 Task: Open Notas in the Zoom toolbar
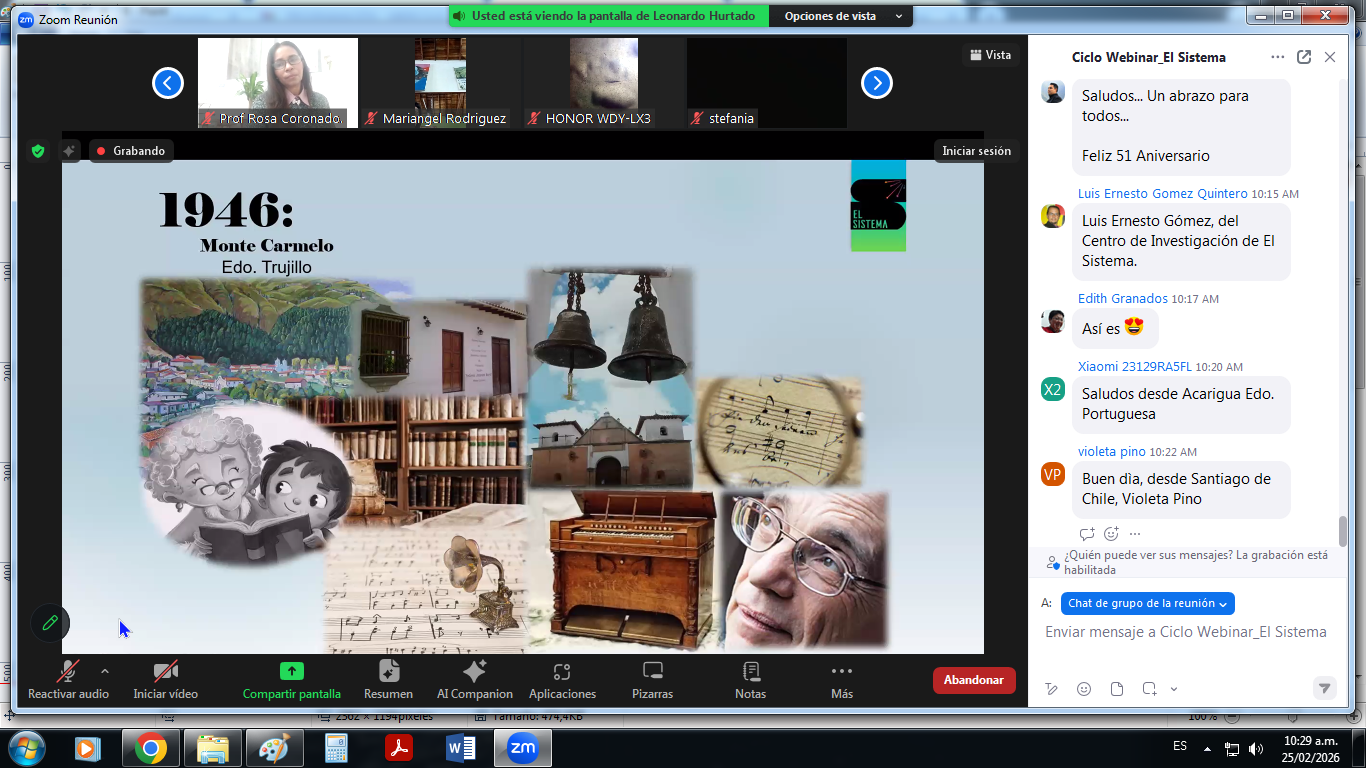tap(749, 680)
